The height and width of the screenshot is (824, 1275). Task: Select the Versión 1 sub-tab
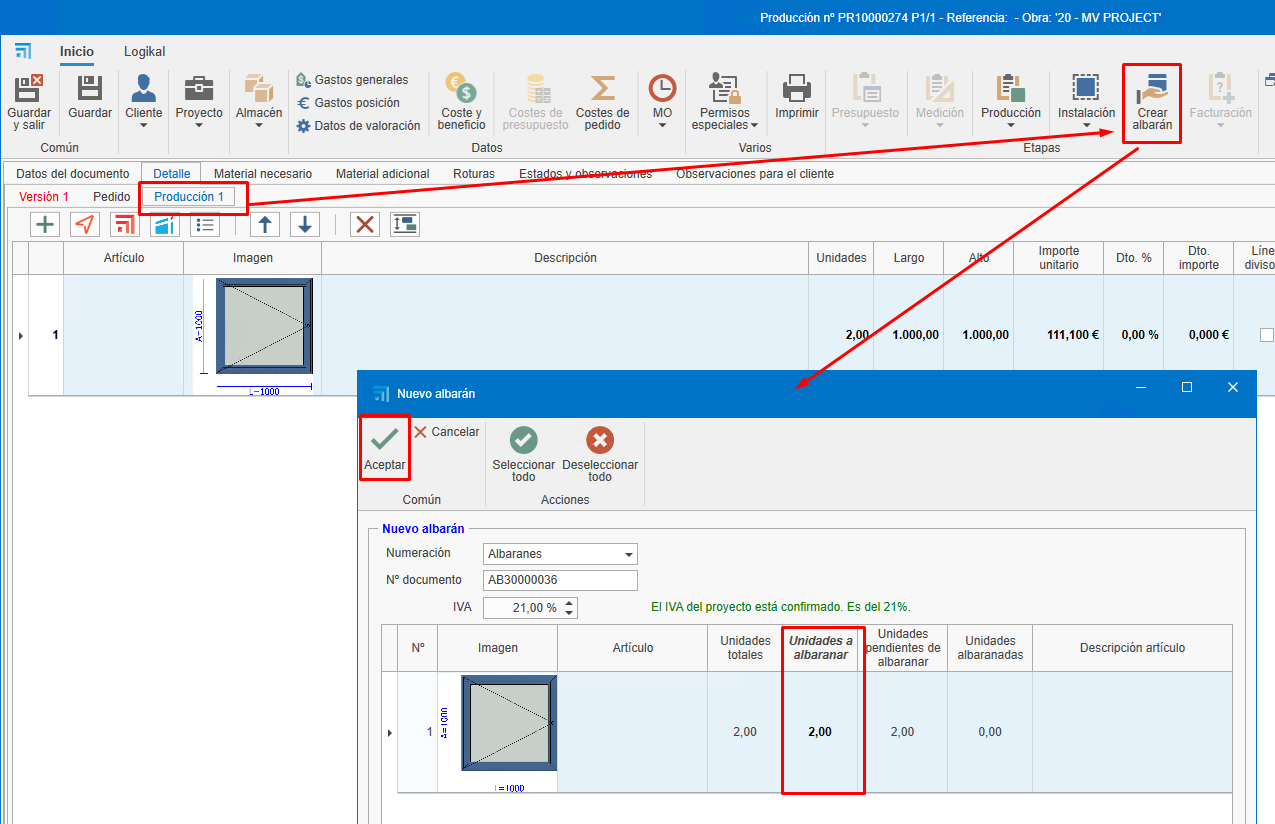point(44,197)
